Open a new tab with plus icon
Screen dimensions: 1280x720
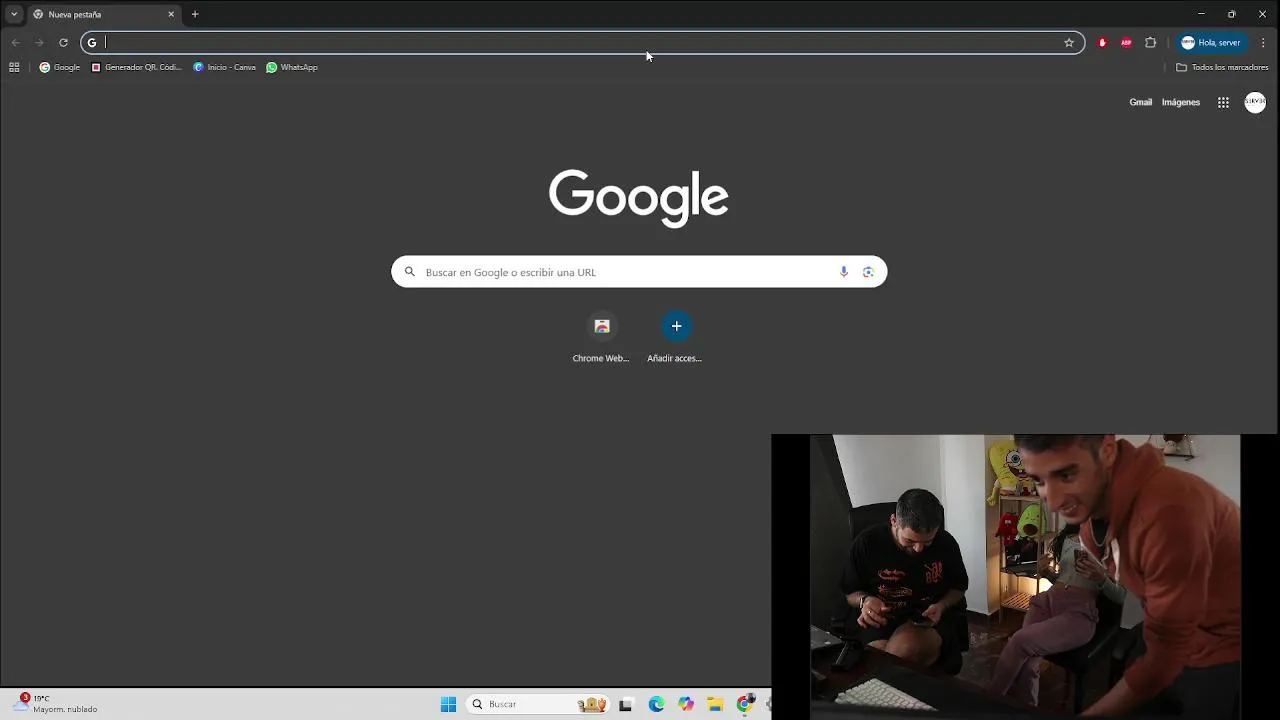point(195,14)
